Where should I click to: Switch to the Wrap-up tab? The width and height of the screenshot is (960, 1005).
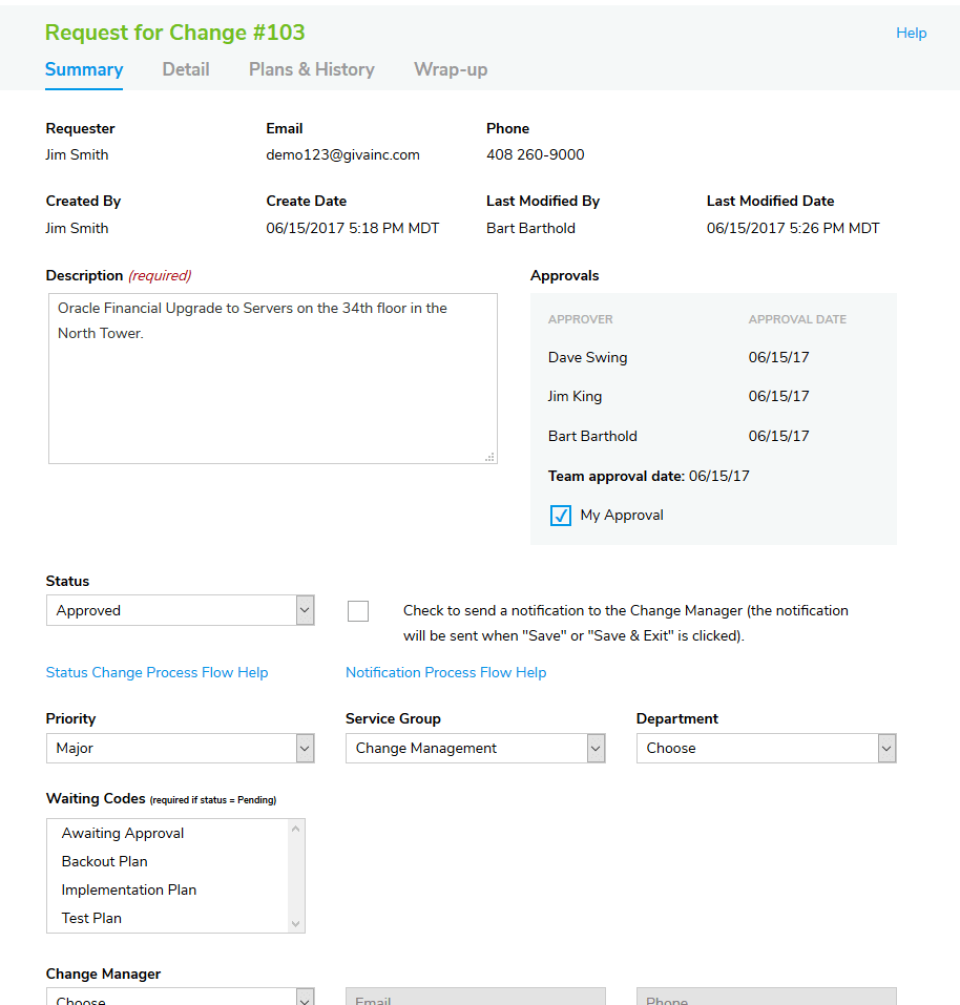click(x=450, y=69)
